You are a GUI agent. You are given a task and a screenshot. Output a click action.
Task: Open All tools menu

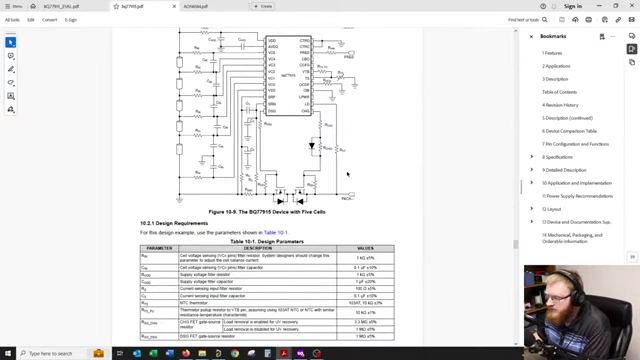click(x=12, y=20)
